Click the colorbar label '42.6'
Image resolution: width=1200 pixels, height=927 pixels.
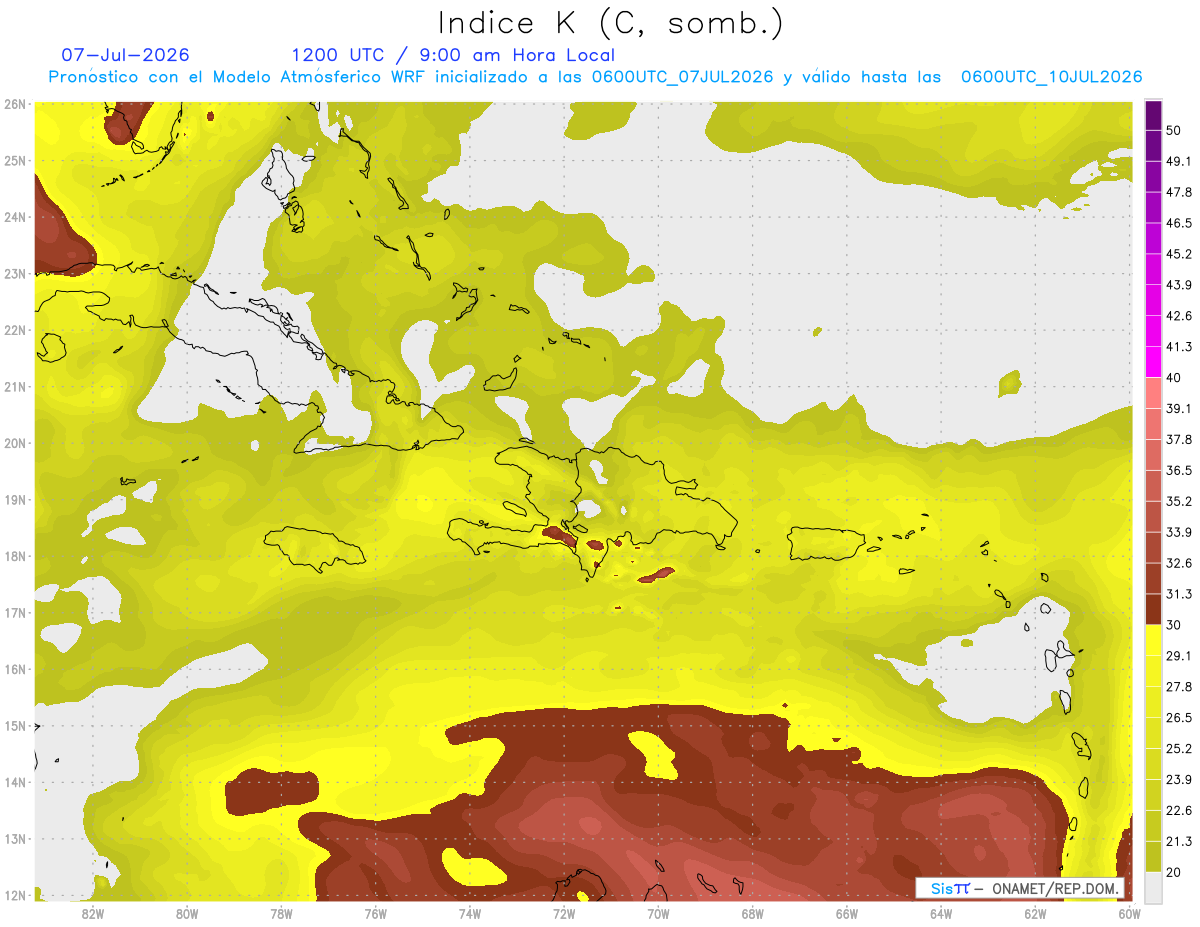pyautogui.click(x=1179, y=316)
